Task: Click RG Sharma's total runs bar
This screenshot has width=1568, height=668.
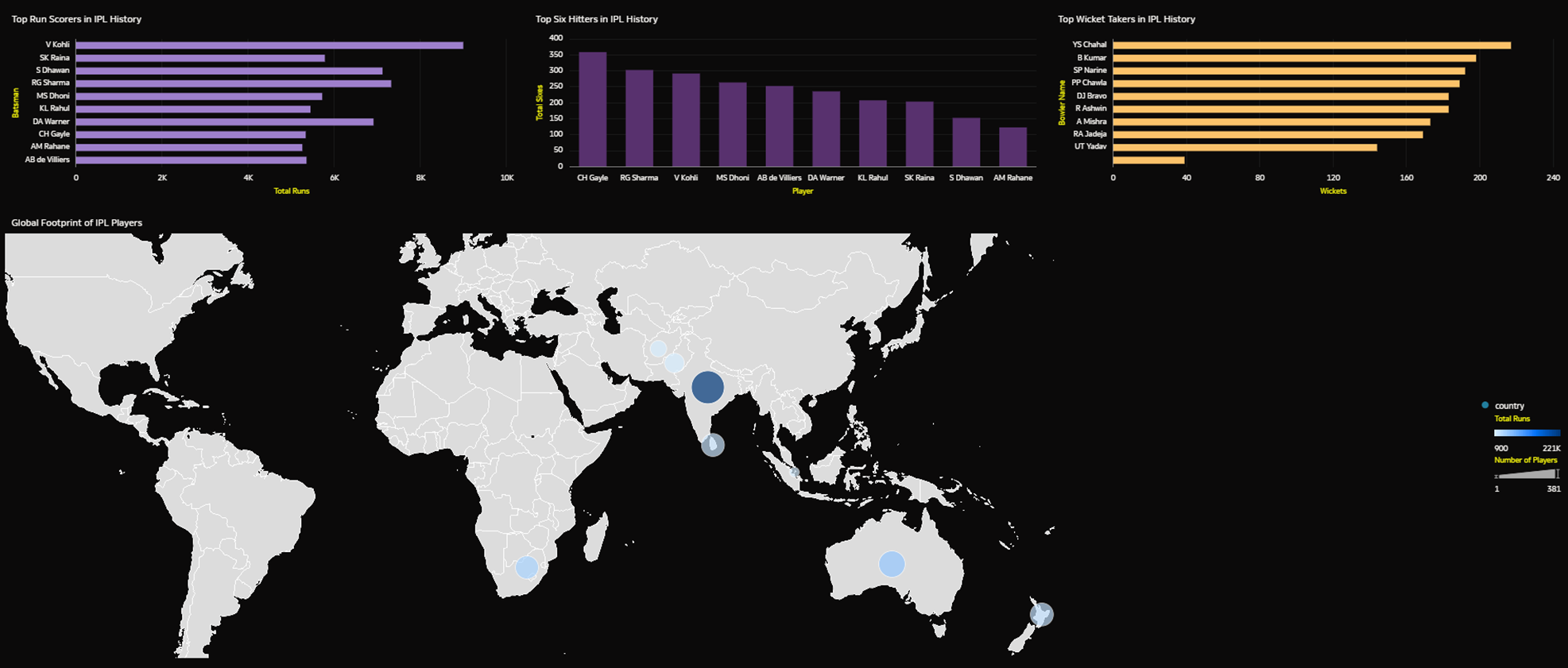Action: 234,83
